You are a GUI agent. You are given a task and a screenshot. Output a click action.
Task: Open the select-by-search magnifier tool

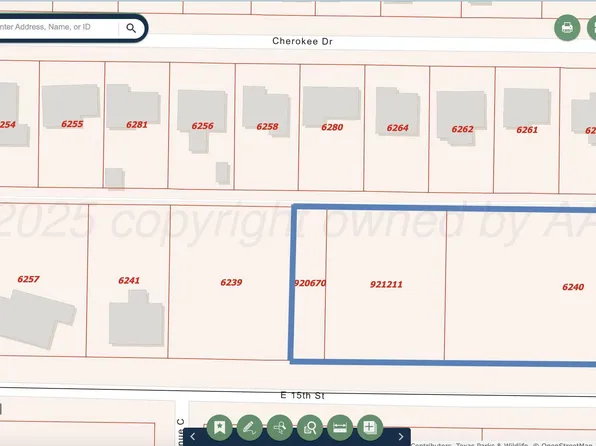pos(280,427)
